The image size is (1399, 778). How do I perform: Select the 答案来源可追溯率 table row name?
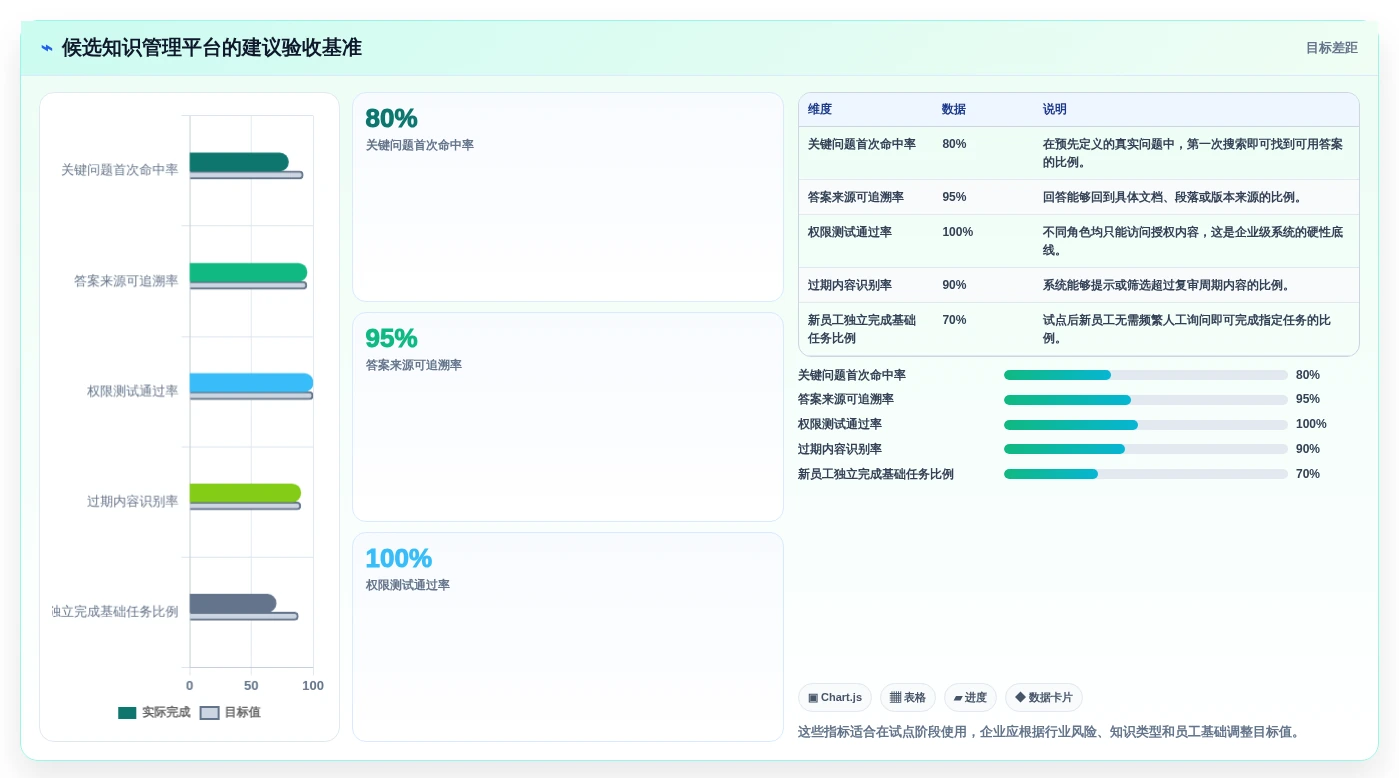856,197
